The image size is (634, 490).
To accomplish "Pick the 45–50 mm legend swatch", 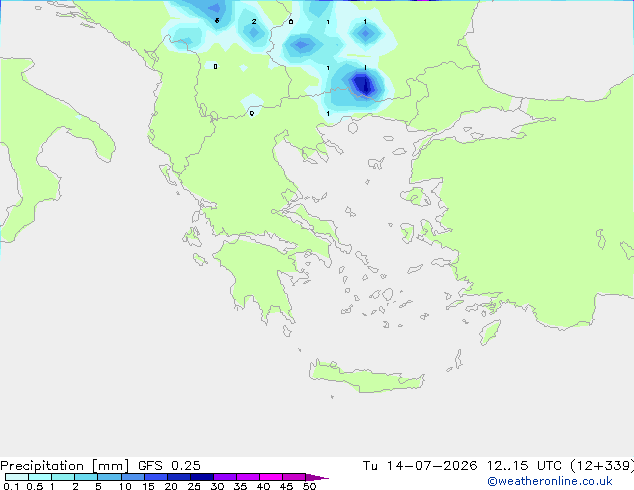I will pos(294,477).
